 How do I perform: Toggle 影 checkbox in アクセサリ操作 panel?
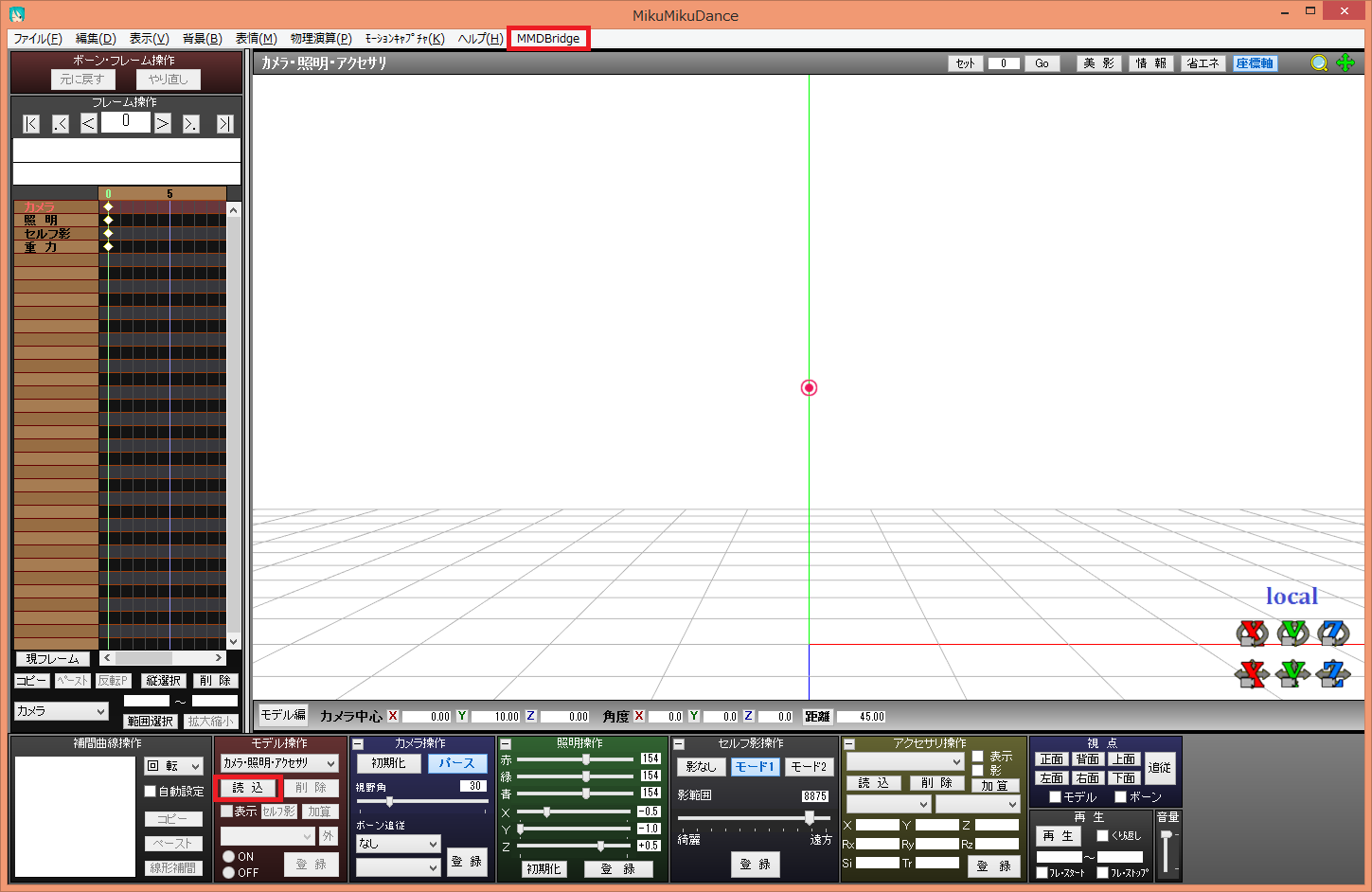coord(977,771)
